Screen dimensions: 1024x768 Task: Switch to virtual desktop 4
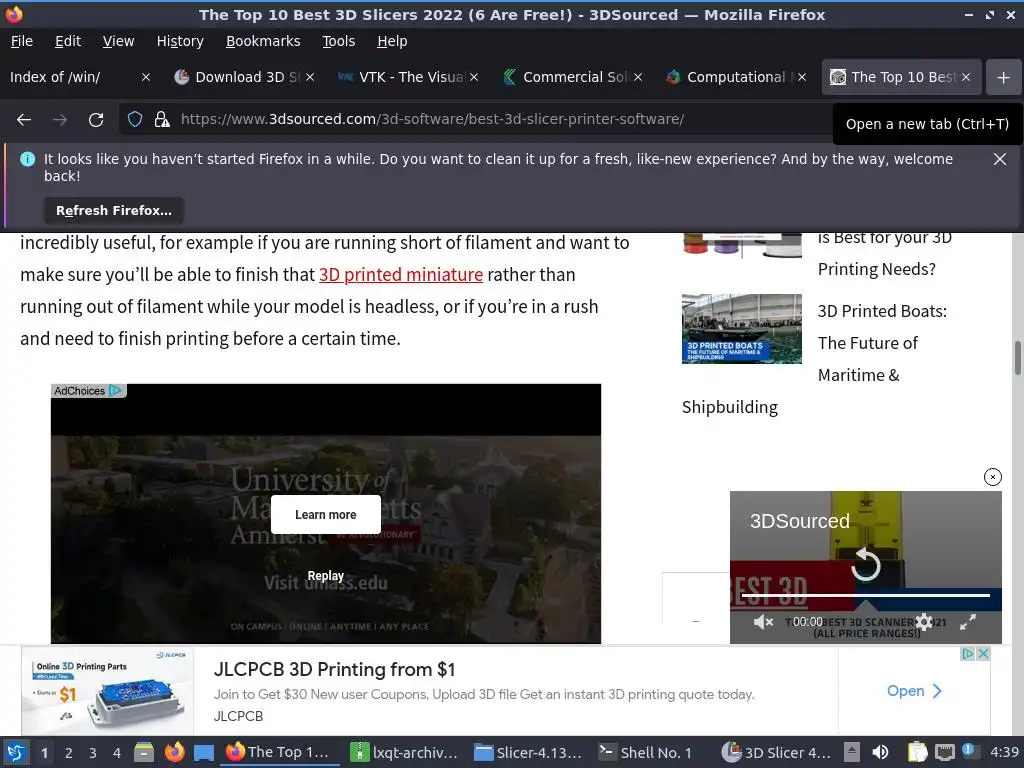tap(117, 753)
